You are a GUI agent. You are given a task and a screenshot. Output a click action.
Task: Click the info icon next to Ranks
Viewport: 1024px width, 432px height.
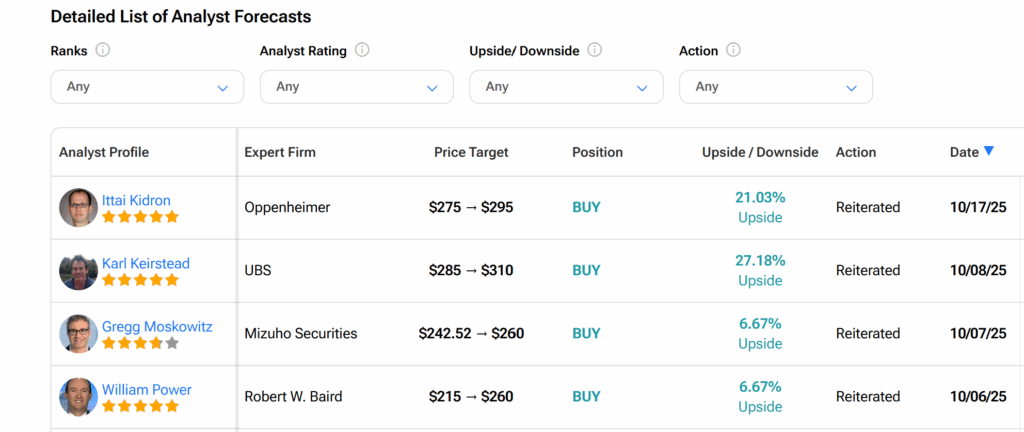pos(103,50)
